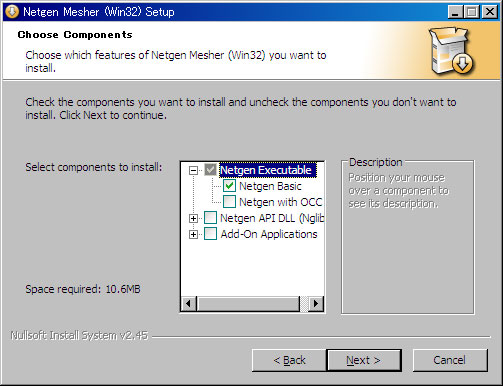503x386 pixels.
Task: Collapse the Netgen Executable tree node
Action: (193, 170)
